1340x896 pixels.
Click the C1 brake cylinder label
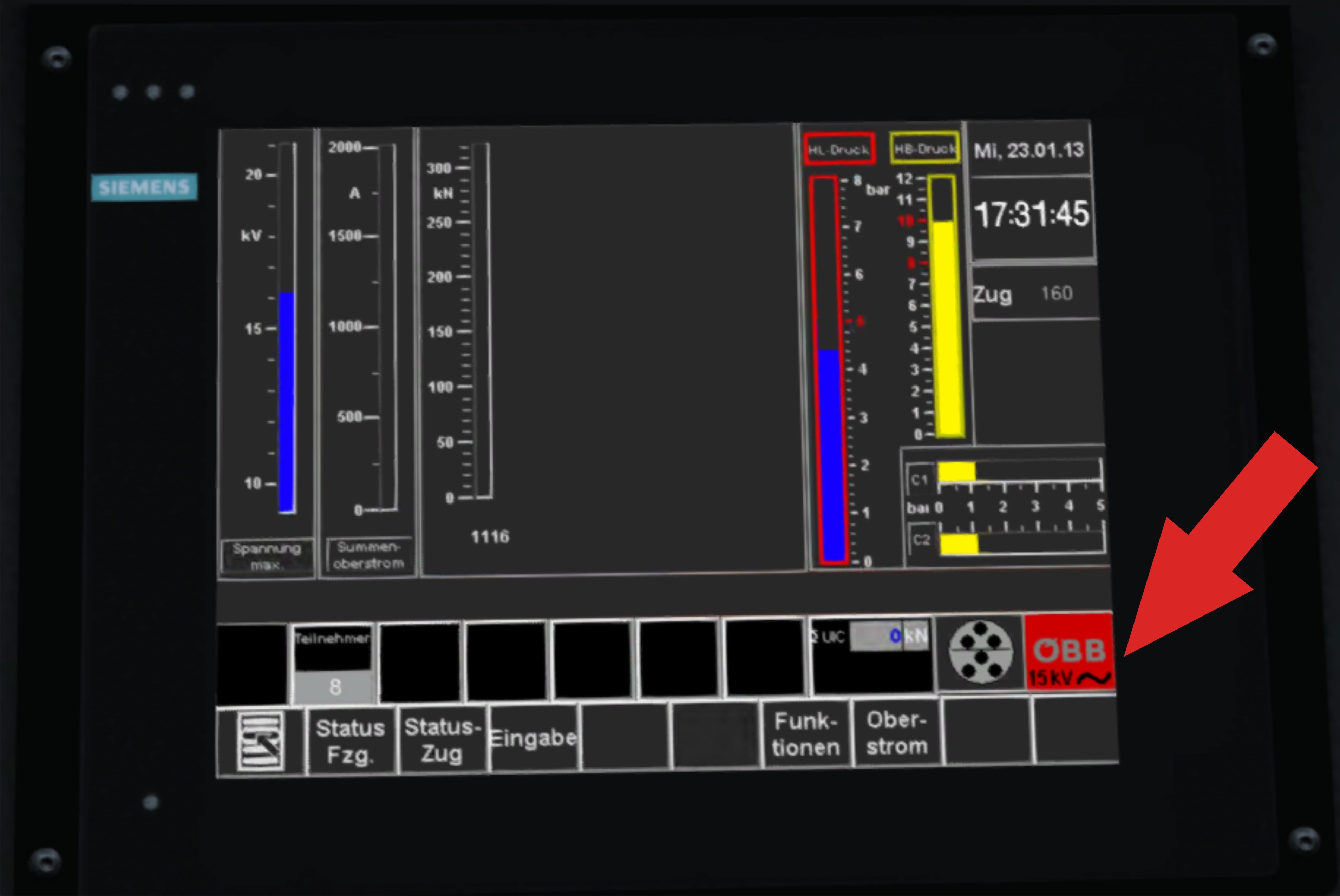click(919, 480)
